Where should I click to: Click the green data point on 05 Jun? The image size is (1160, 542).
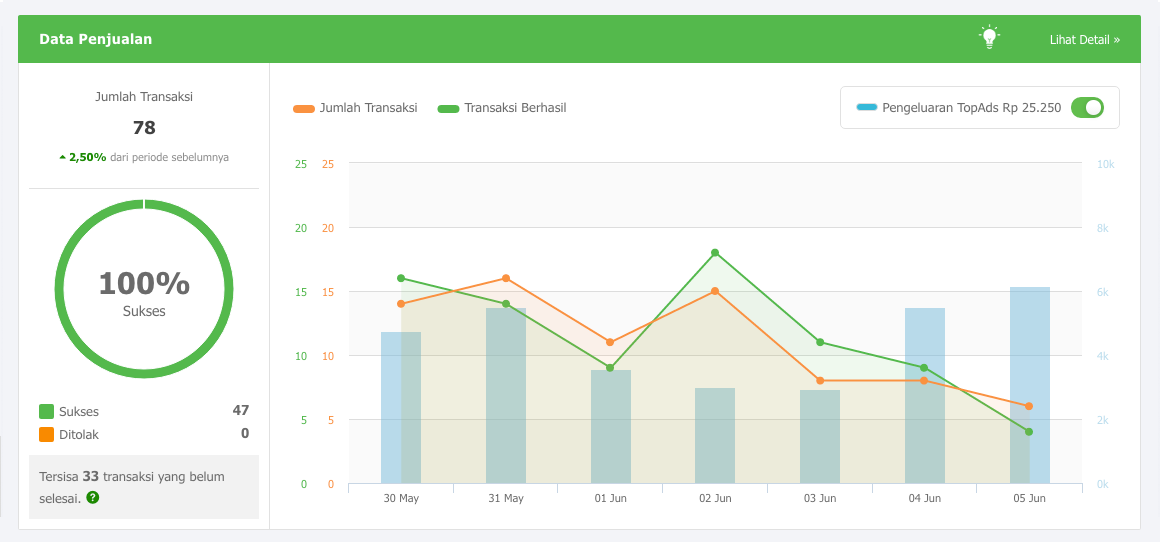(1029, 432)
